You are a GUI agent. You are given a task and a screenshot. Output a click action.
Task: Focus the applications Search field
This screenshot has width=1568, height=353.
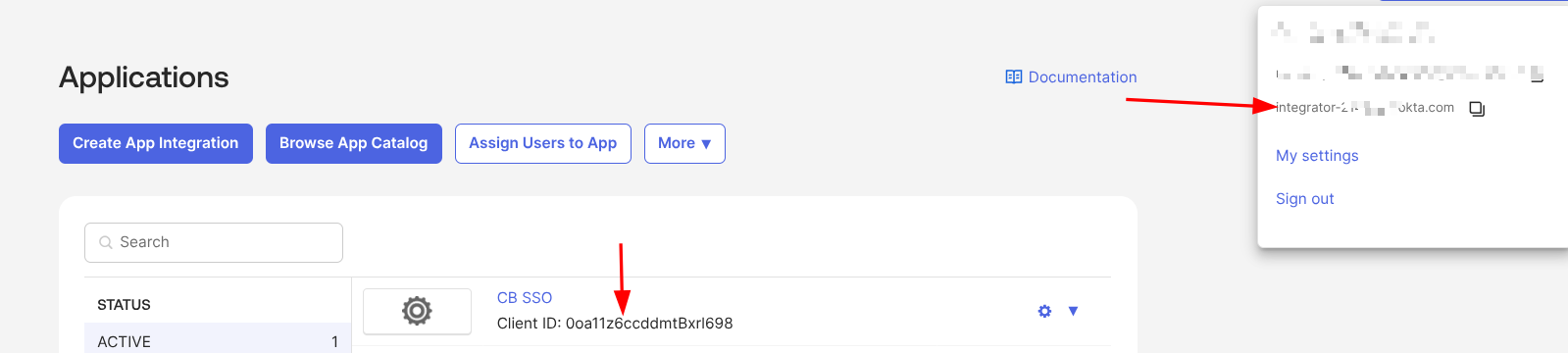(x=214, y=242)
